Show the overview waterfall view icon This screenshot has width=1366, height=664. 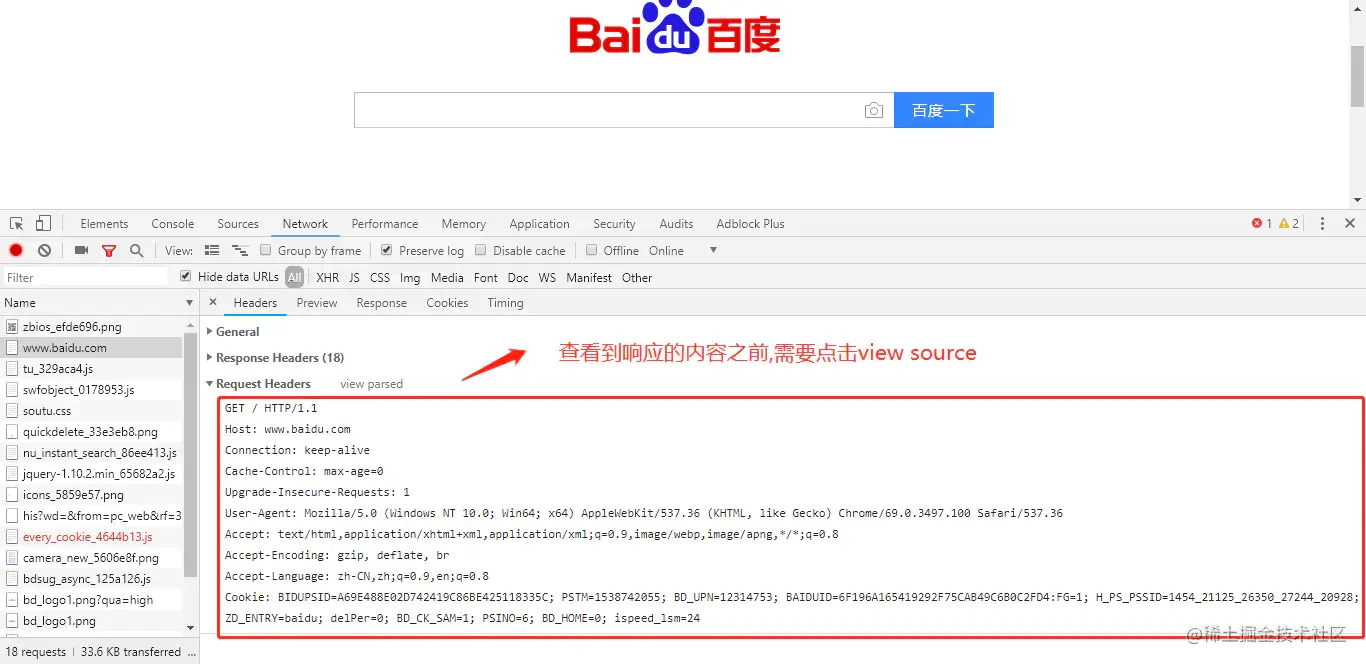point(240,250)
